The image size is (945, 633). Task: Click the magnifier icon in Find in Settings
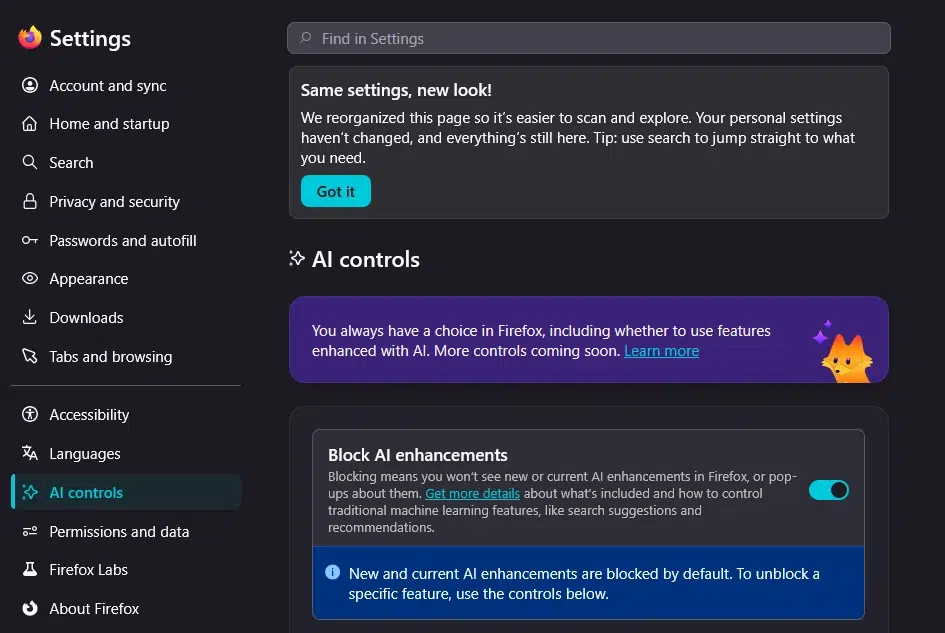coord(306,38)
